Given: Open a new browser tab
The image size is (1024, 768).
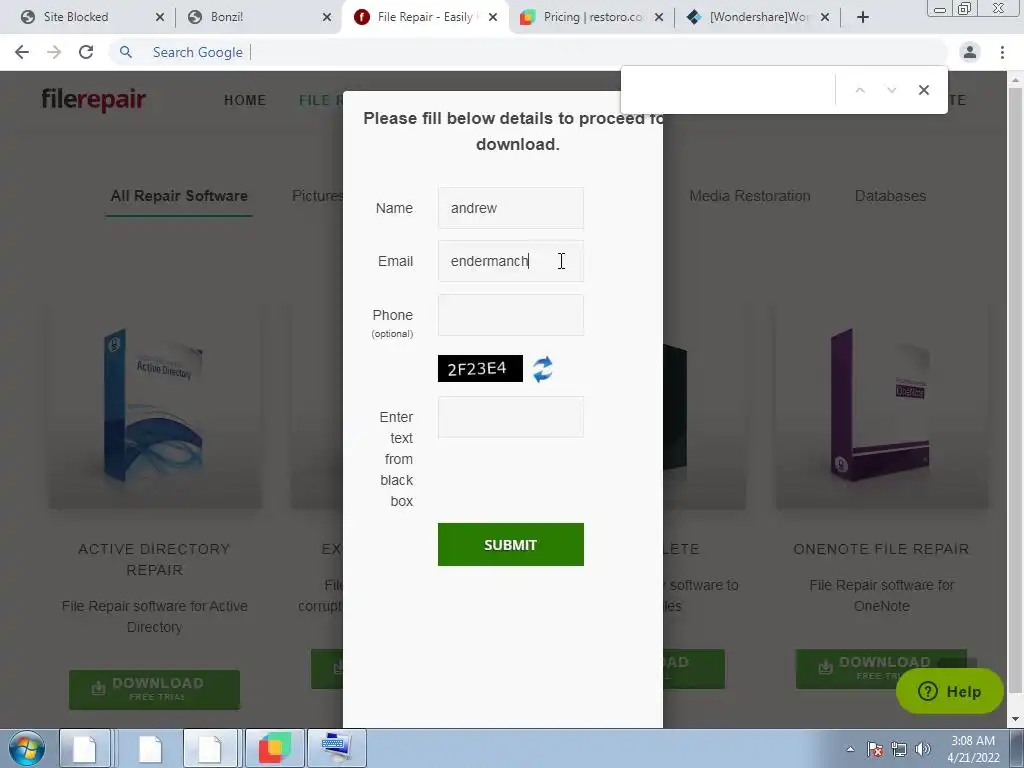Looking at the screenshot, I should (863, 17).
